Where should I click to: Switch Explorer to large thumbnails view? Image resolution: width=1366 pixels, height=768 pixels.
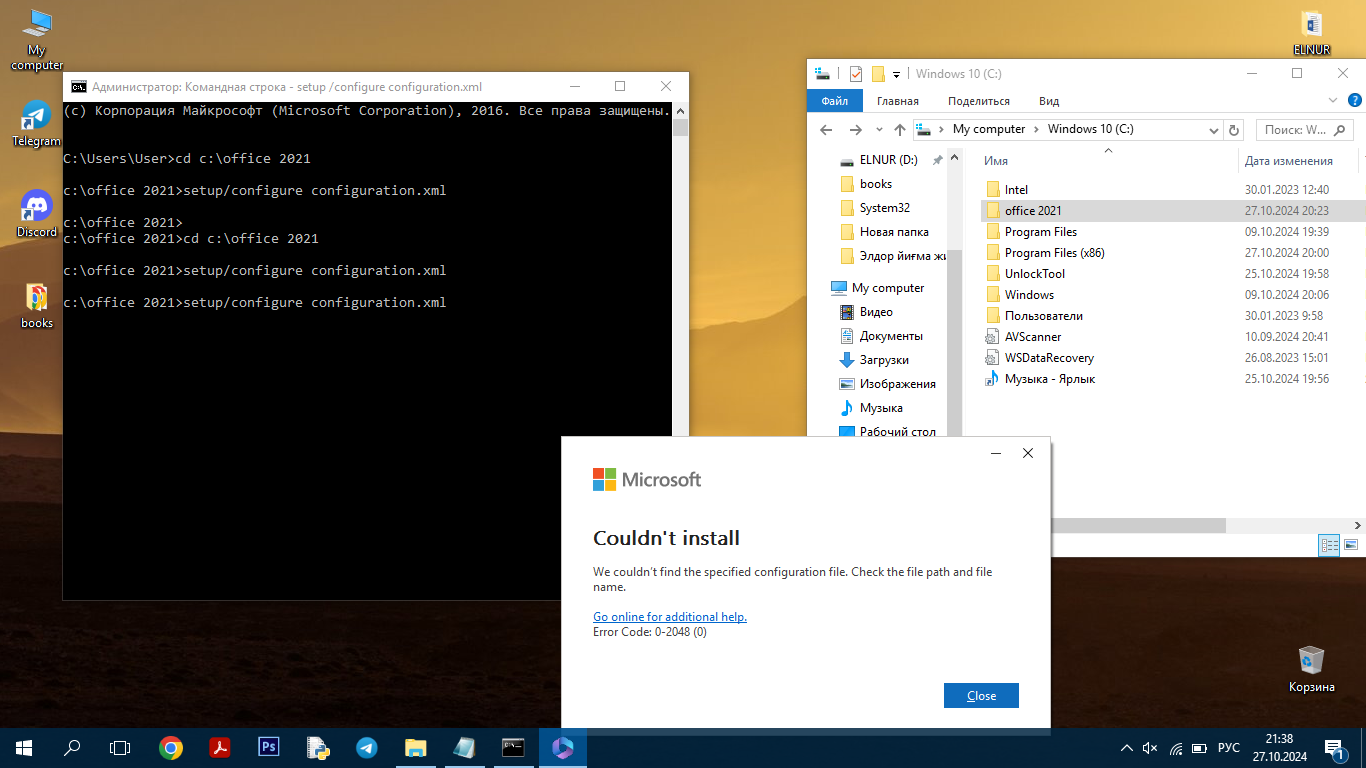(x=1352, y=545)
